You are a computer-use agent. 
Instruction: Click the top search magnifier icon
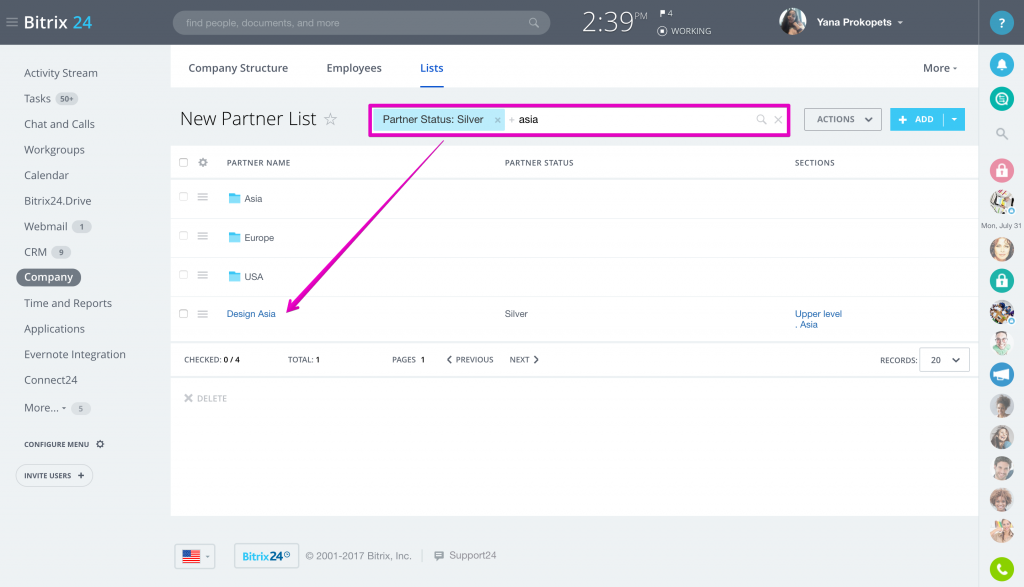pyautogui.click(x=534, y=23)
